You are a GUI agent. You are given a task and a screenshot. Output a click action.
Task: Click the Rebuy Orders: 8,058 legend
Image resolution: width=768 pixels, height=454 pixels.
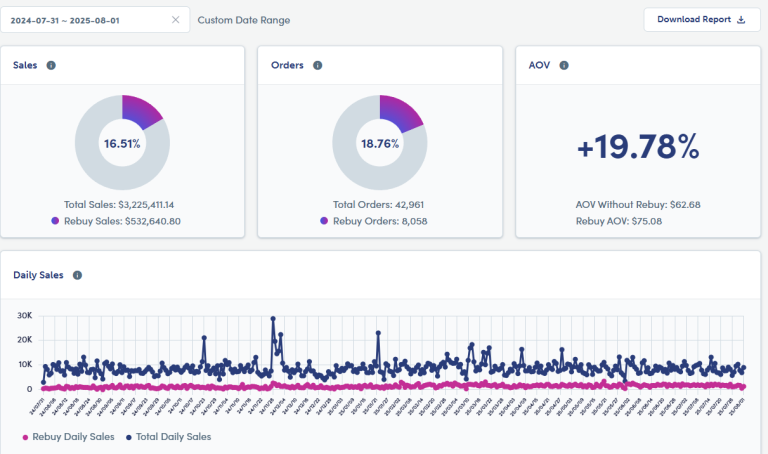click(374, 221)
